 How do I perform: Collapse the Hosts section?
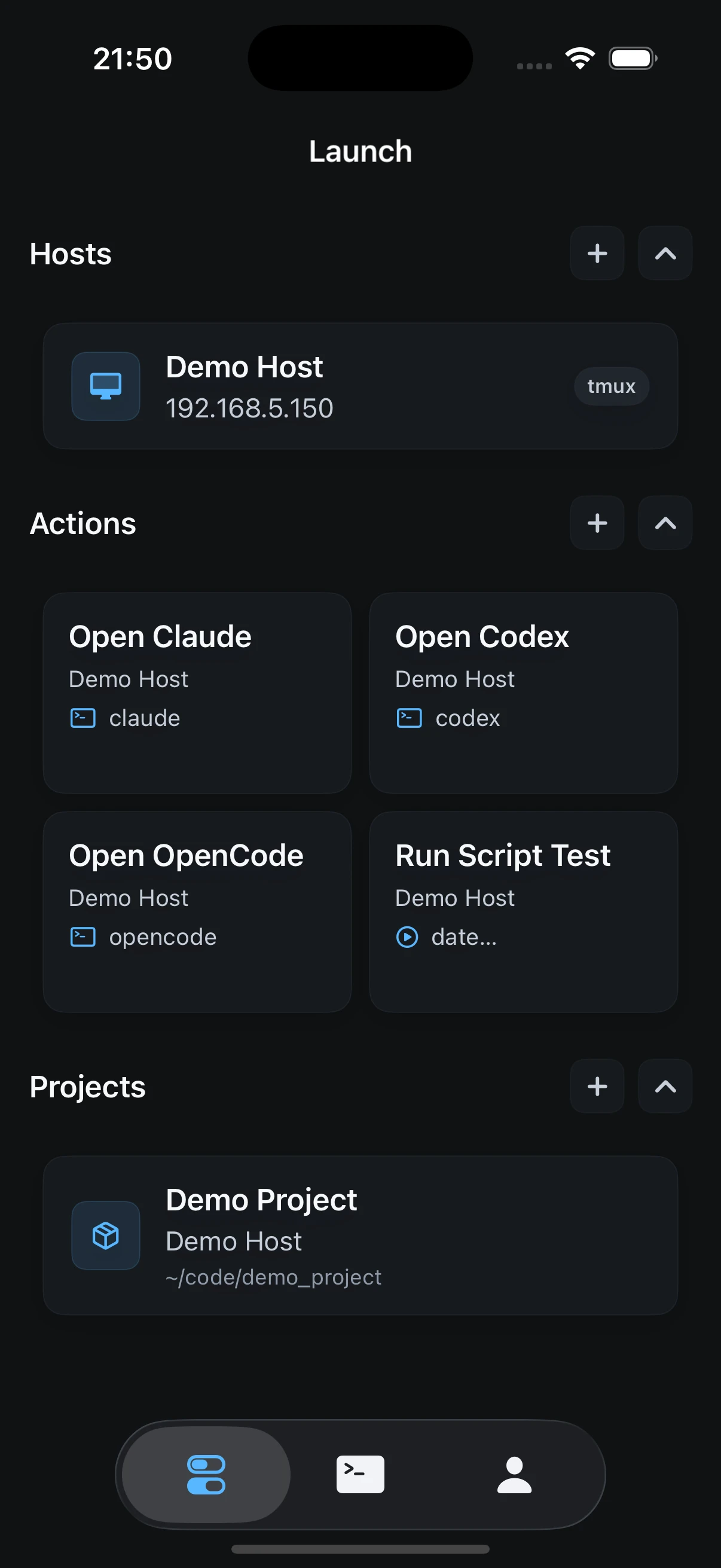tap(665, 253)
